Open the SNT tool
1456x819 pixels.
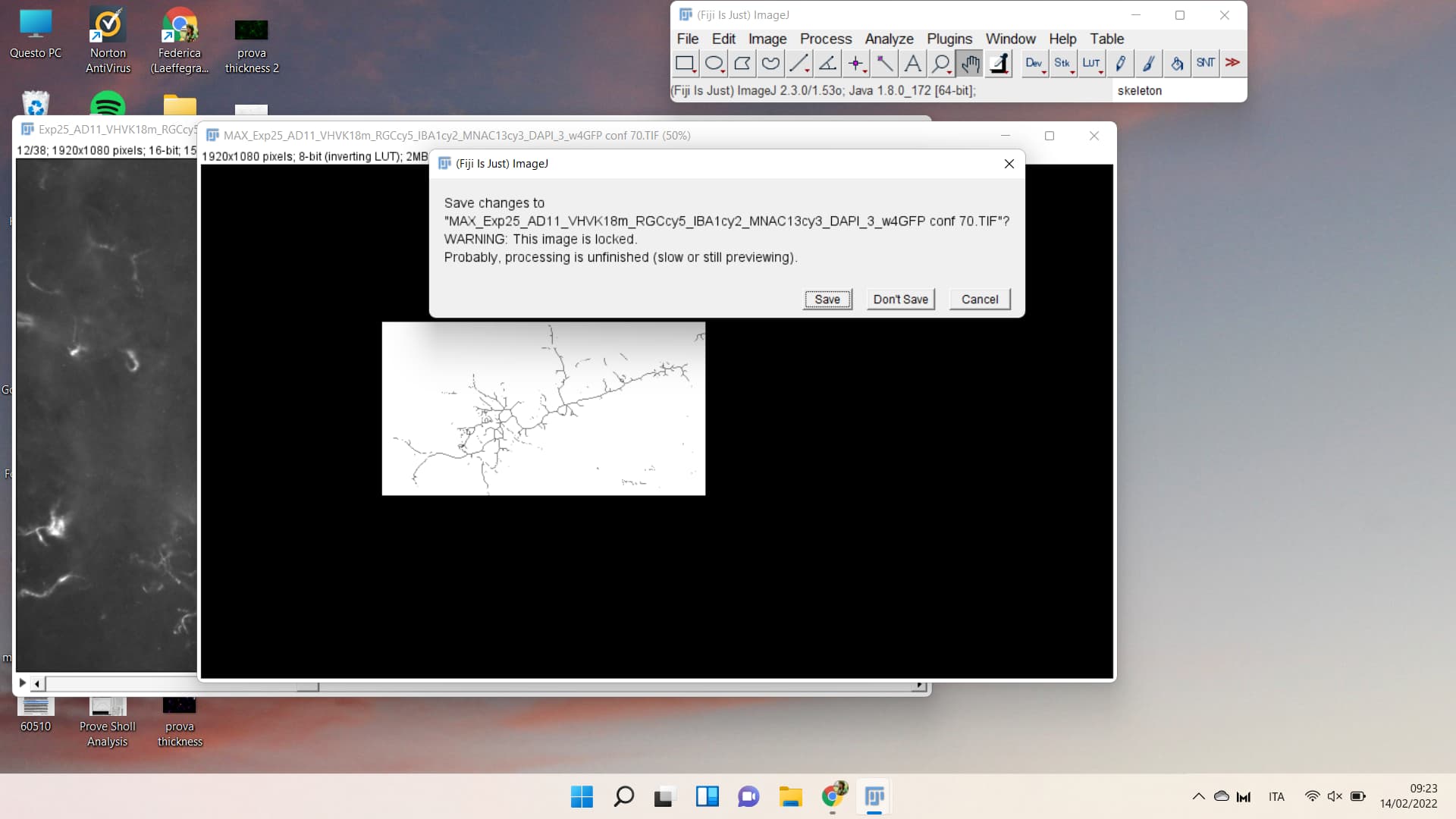[x=1205, y=64]
